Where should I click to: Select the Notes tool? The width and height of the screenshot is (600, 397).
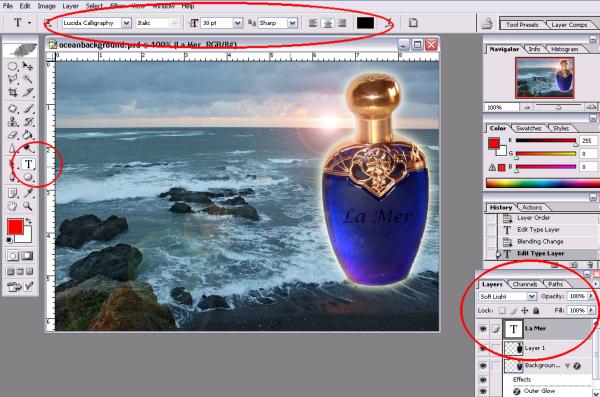(x=13, y=193)
